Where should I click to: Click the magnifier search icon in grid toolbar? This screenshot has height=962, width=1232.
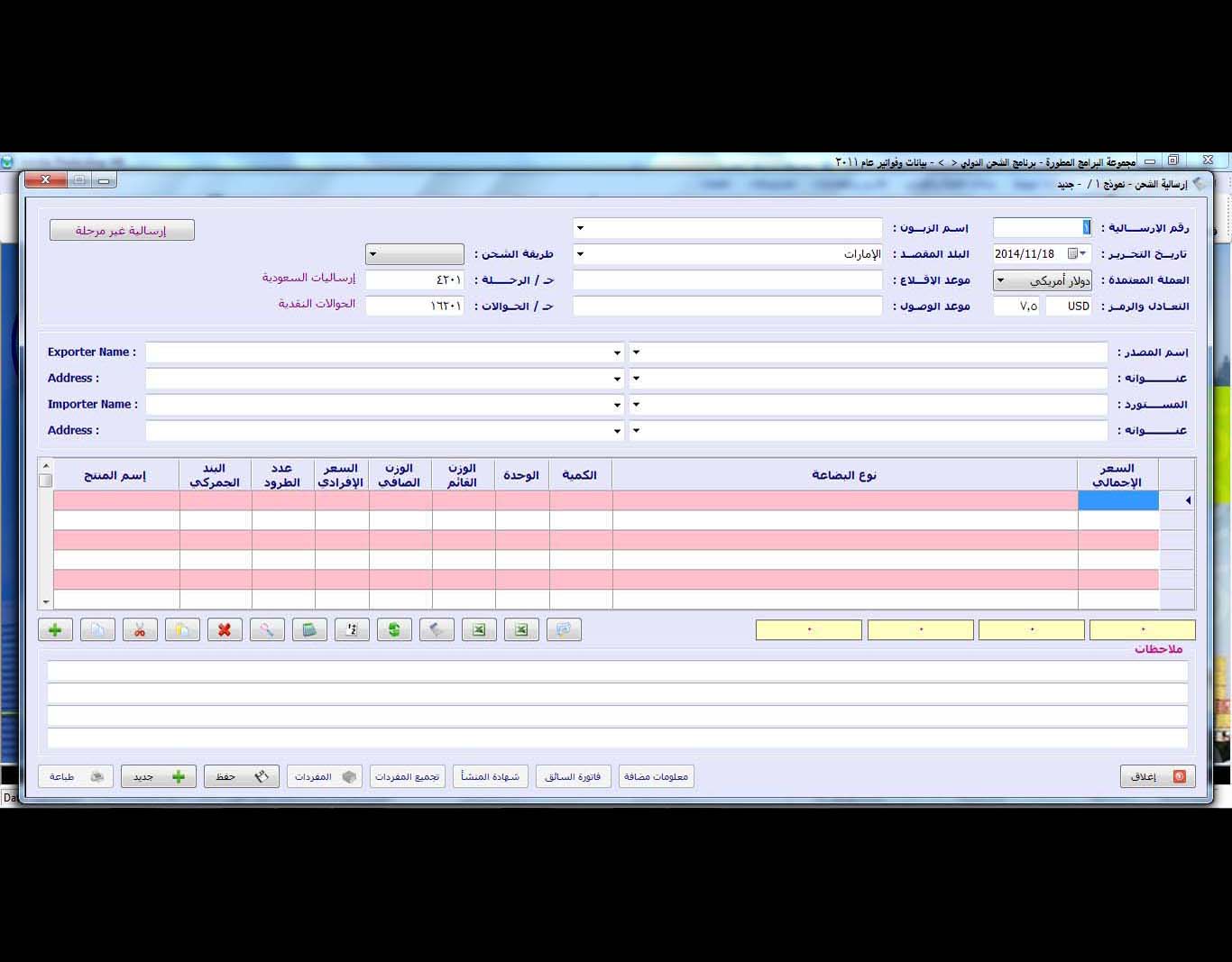tap(267, 630)
